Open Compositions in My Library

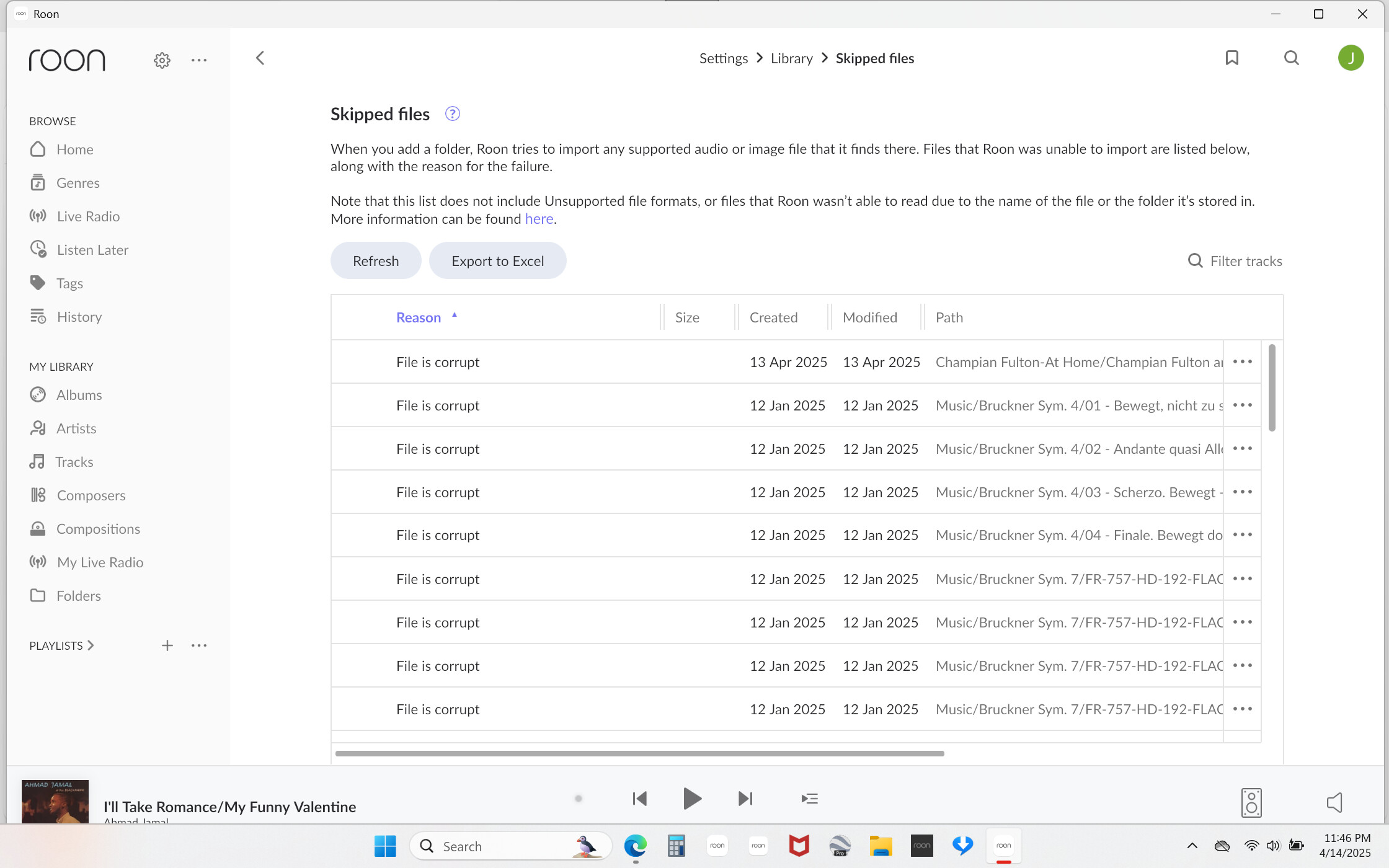coord(84,529)
